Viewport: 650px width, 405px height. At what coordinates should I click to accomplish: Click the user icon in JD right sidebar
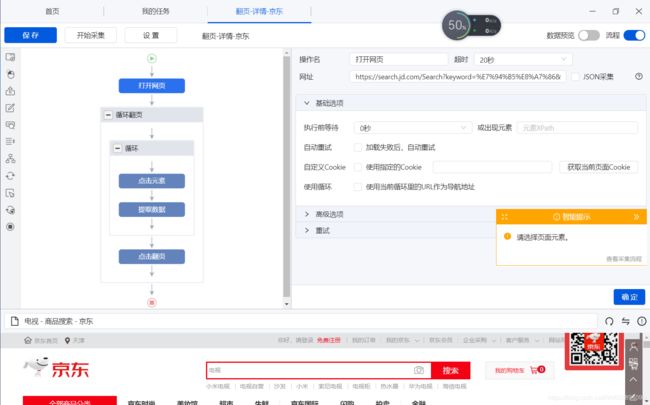[633, 346]
